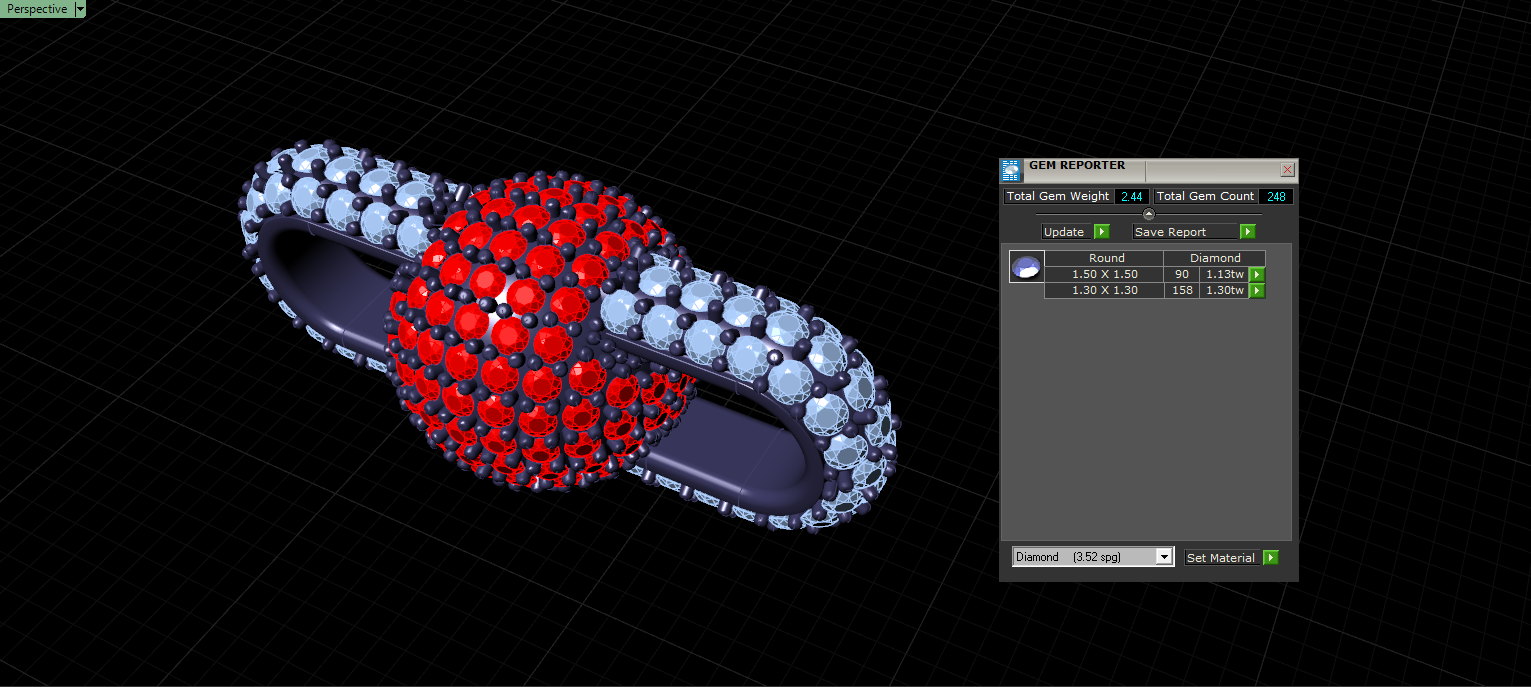
Task: Open the Diamond (3.52 spg) material dropdown
Action: point(1092,557)
